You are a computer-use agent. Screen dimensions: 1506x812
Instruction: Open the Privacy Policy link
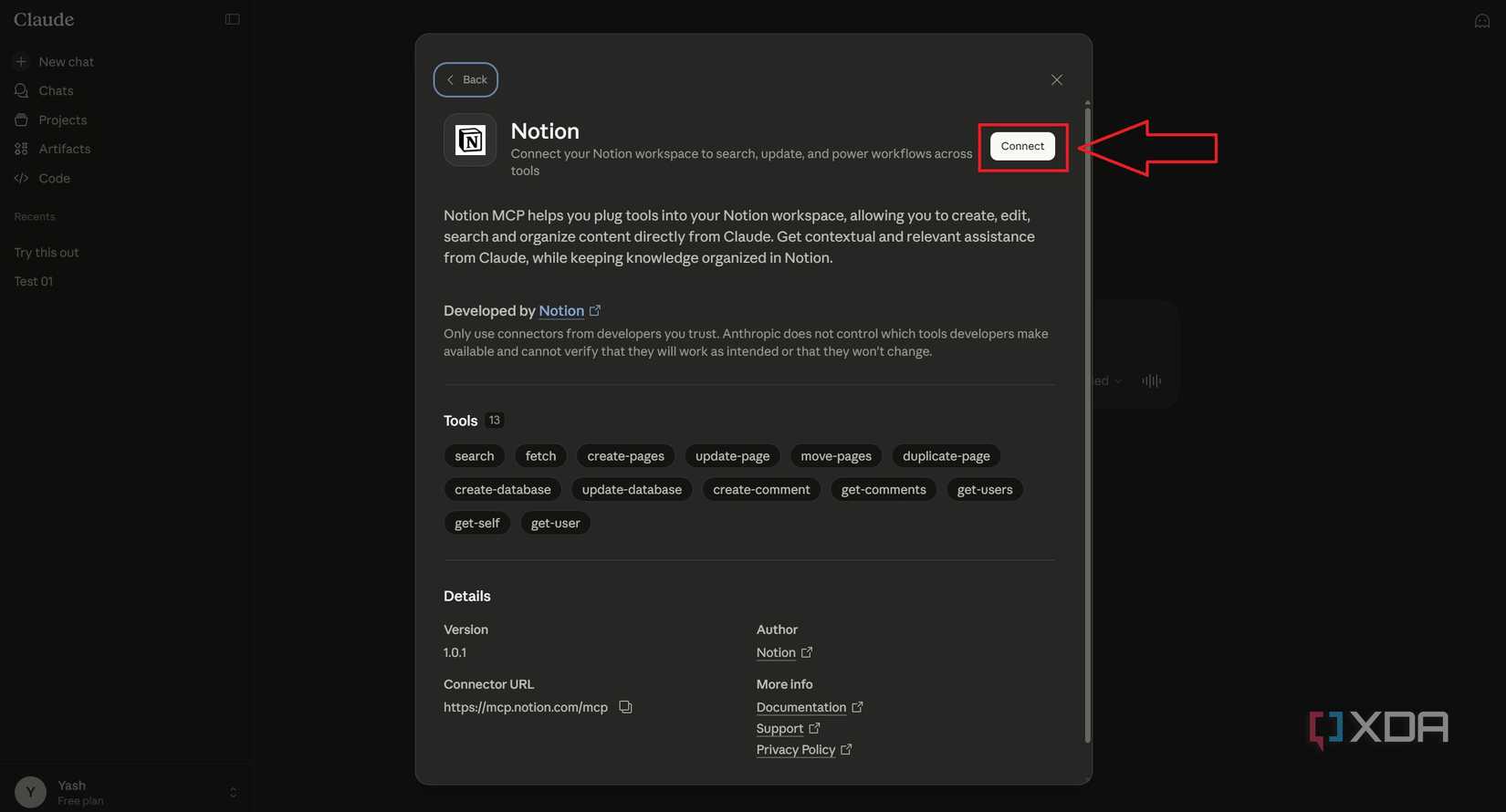(x=796, y=749)
